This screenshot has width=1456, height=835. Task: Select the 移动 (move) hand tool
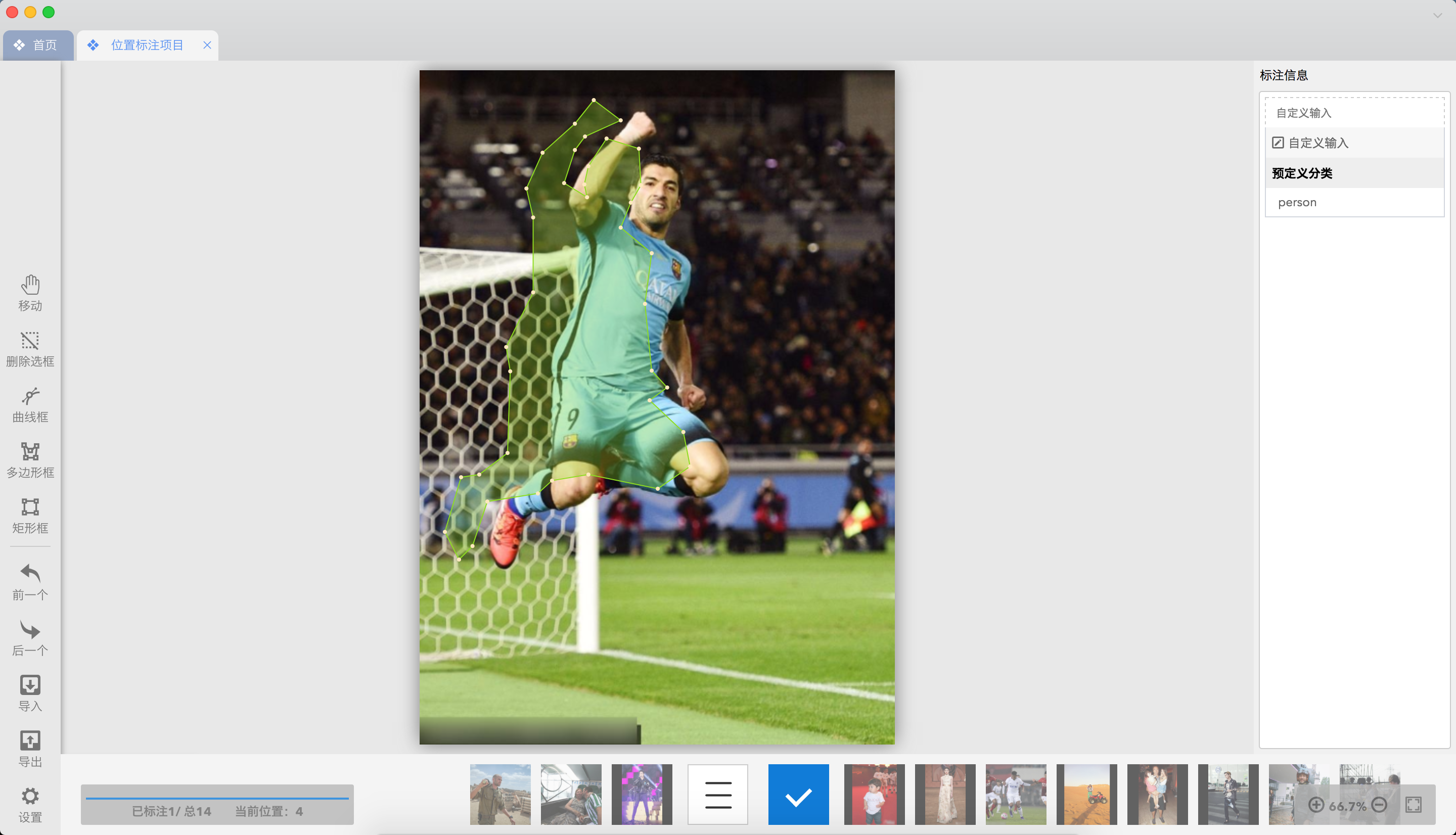pos(30,293)
